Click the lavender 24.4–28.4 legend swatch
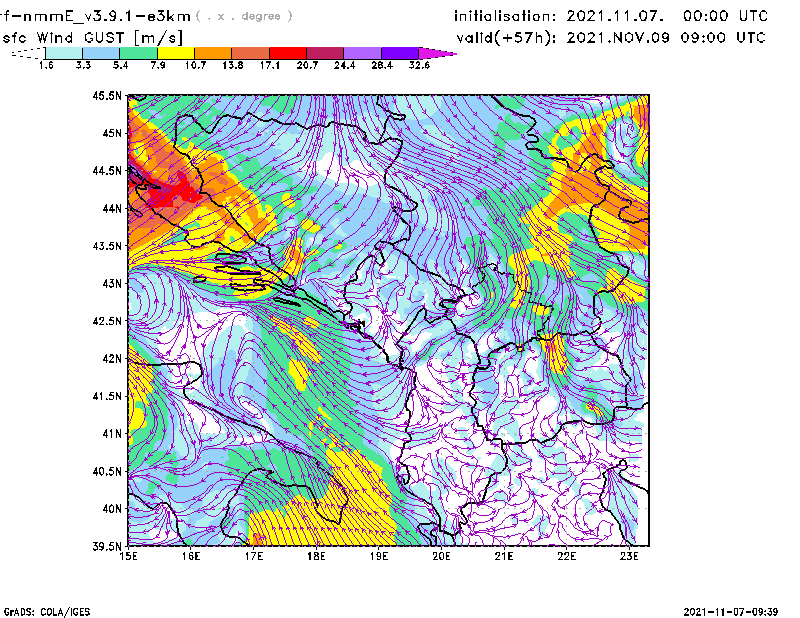Viewport: 800px width, 618px height. [362, 53]
